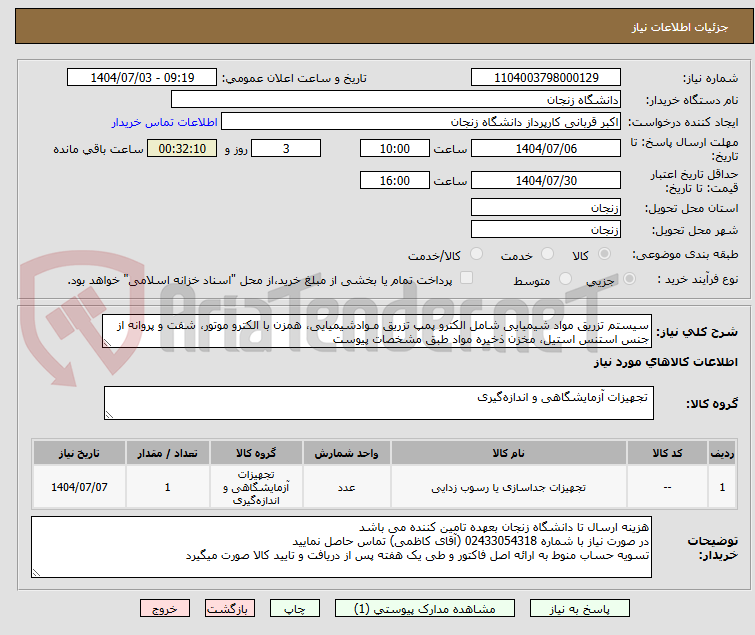Select the جزیی purchase type radio
The image size is (755, 635).
click(x=629, y=279)
